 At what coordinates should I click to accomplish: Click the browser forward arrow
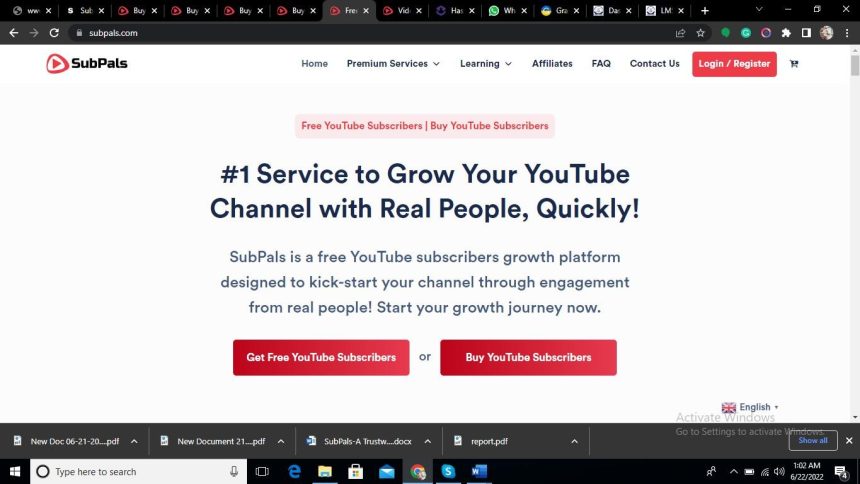[x=34, y=33]
